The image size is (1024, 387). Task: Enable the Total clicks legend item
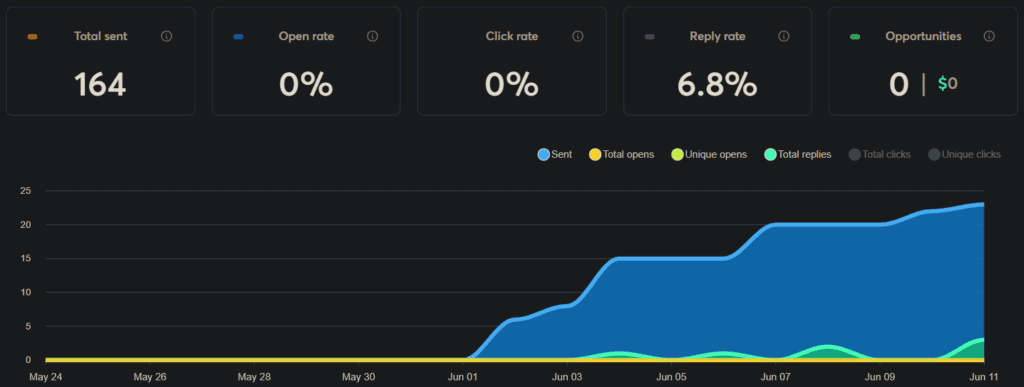coord(879,155)
